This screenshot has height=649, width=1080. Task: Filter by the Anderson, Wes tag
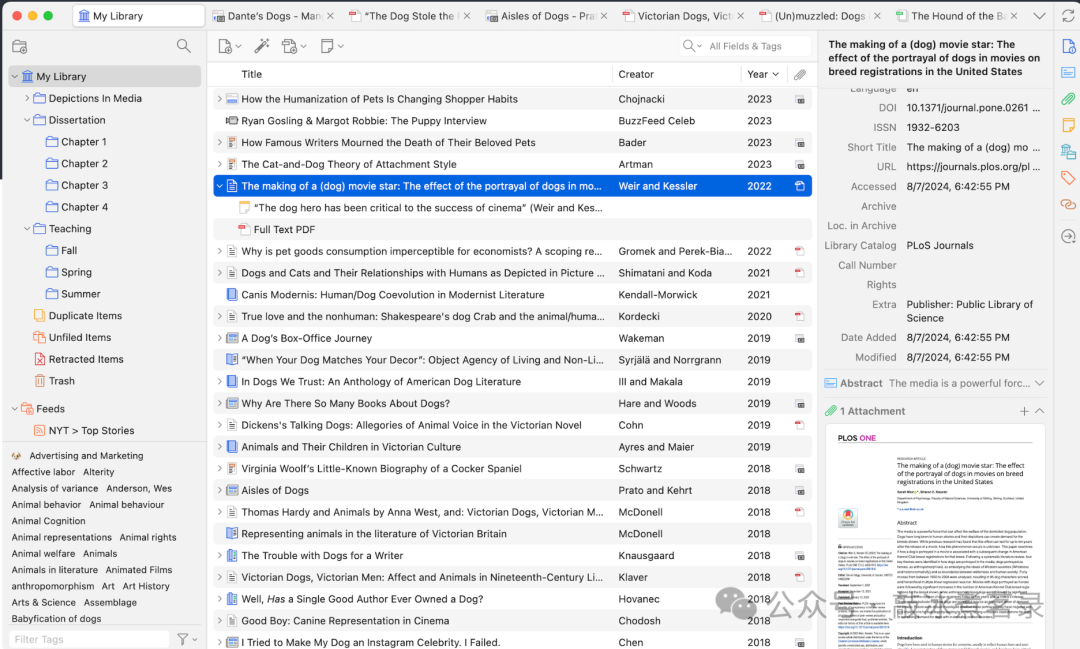(139, 488)
